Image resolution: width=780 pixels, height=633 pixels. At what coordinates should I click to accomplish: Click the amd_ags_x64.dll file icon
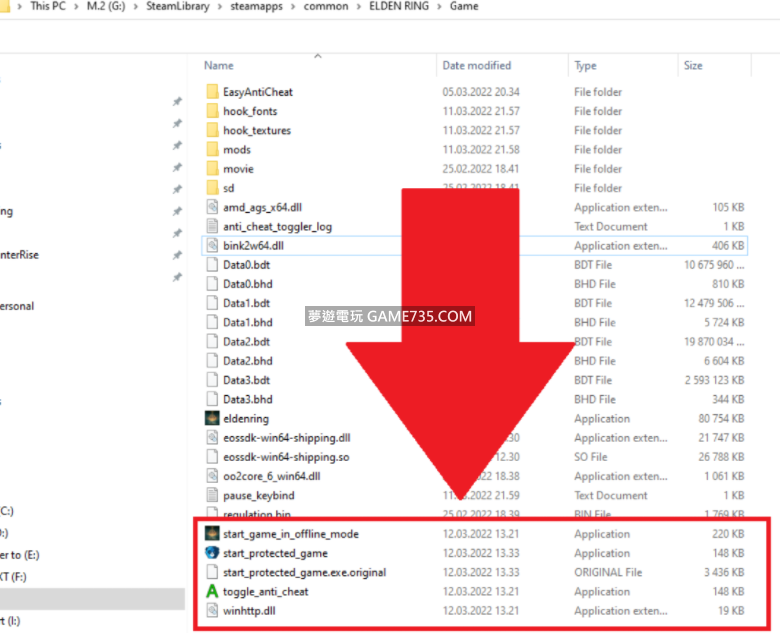212,207
